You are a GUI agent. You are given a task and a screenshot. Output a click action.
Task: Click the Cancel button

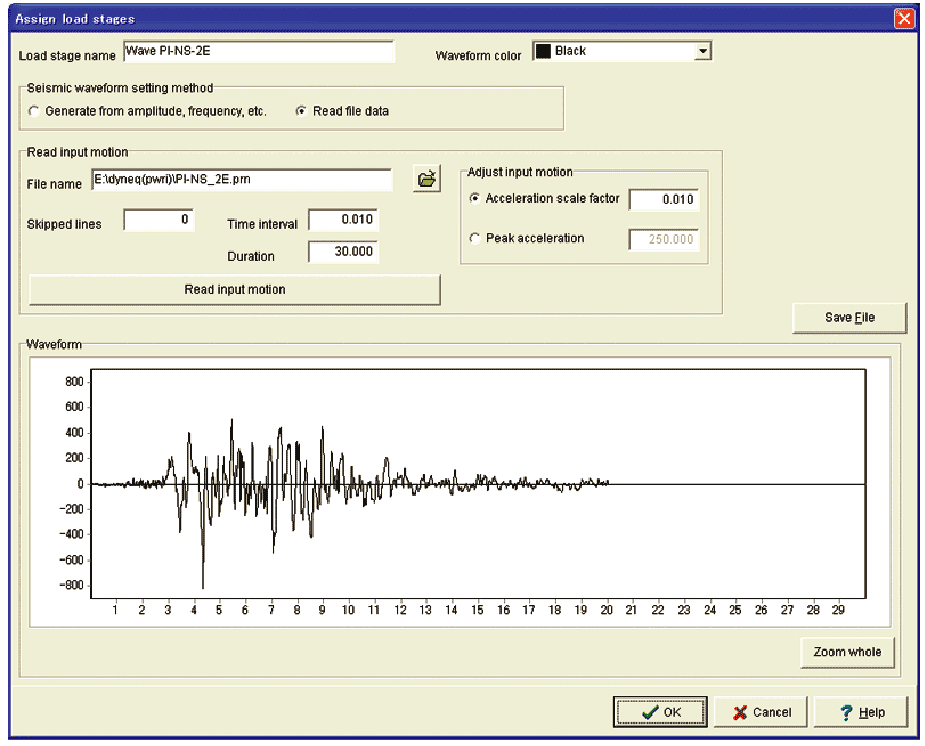point(762,712)
